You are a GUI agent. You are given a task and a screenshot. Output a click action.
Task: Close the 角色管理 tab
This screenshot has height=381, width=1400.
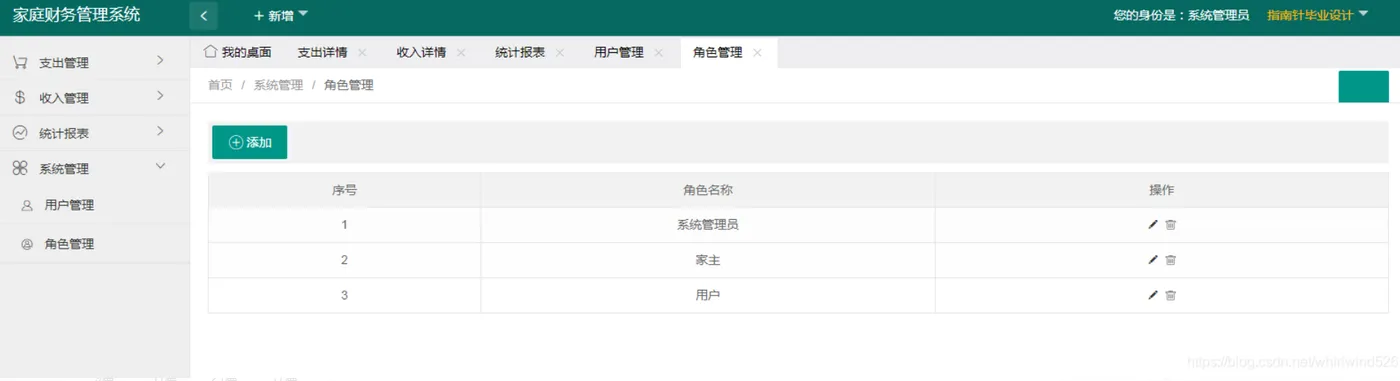758,53
